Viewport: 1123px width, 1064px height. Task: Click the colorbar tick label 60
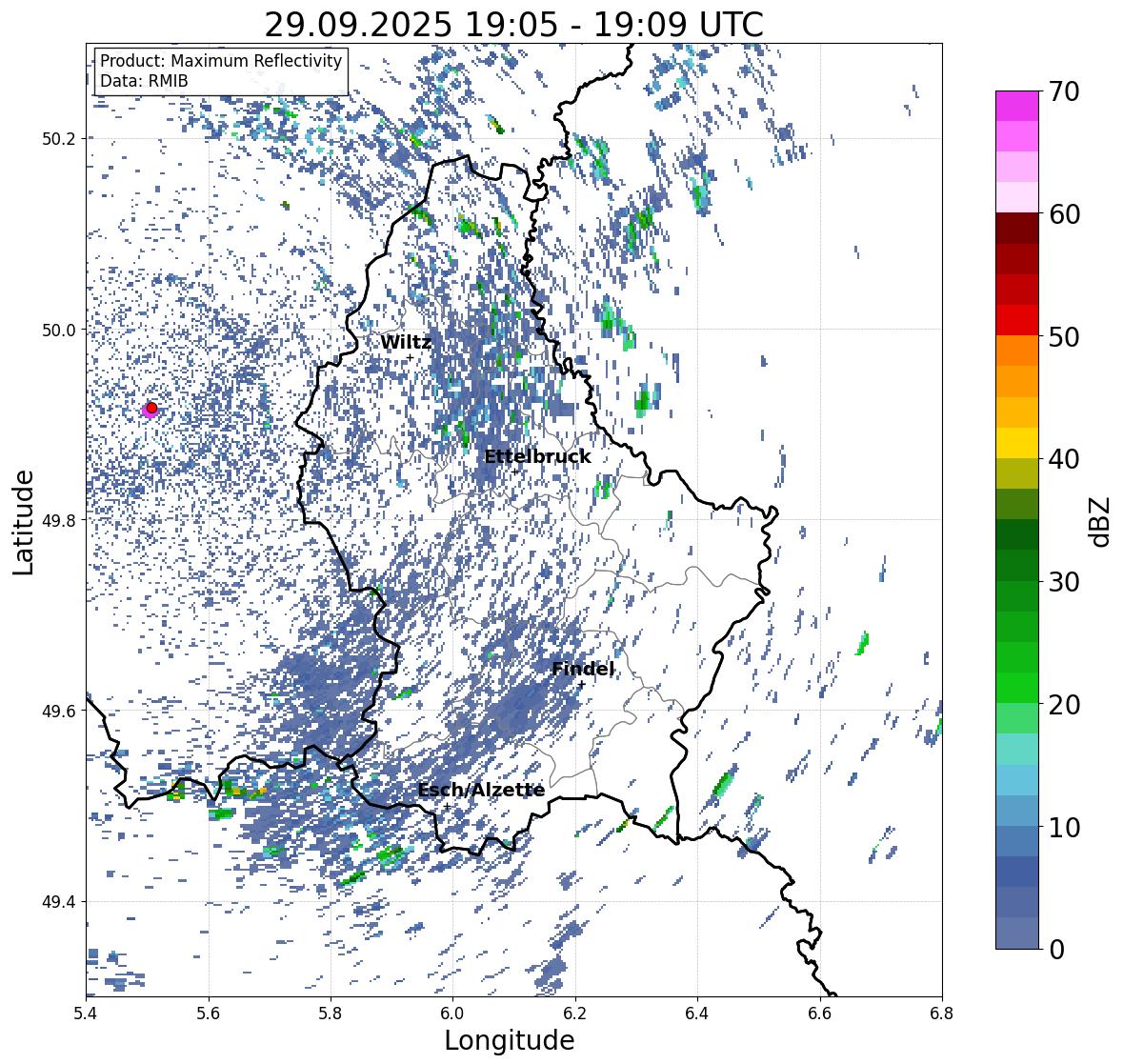tap(1064, 214)
